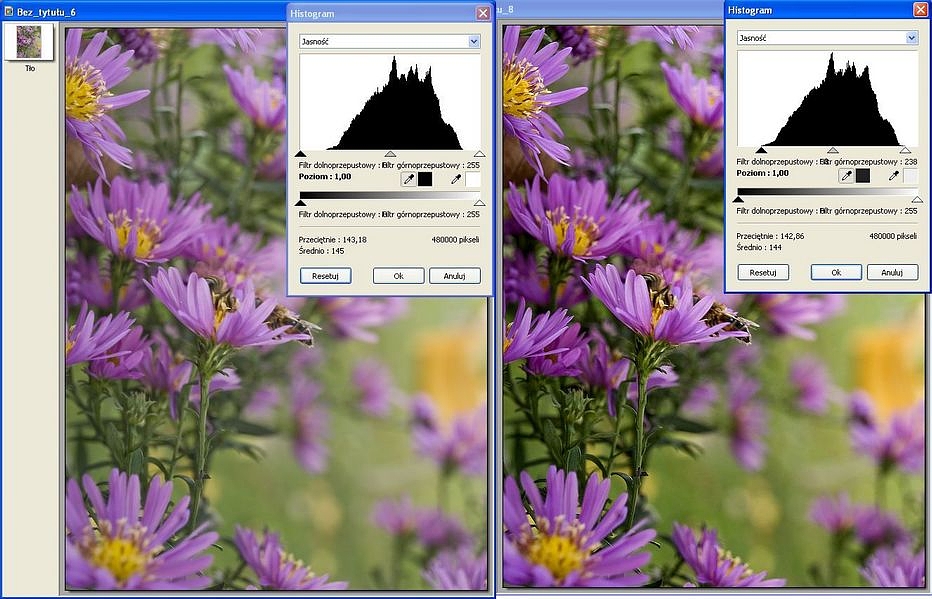Screen dimensions: 932x599
Task: Click white output slider handle in Bez_tytułu_6 histogram
Action: coord(480,202)
